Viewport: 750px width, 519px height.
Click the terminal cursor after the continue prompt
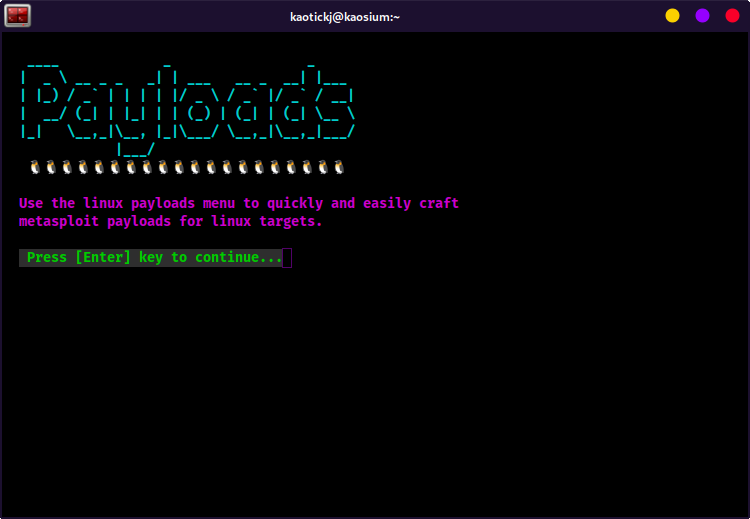(x=287, y=258)
